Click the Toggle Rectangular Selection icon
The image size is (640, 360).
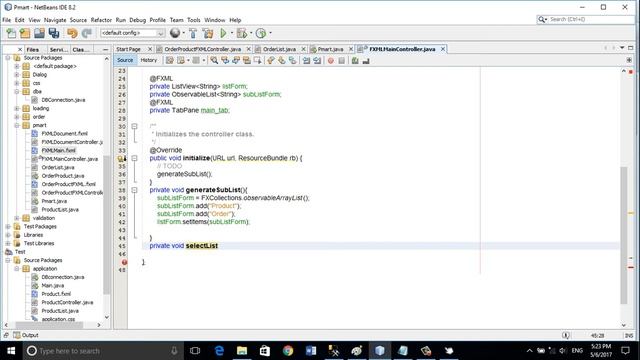pyautogui.click(x=258, y=60)
